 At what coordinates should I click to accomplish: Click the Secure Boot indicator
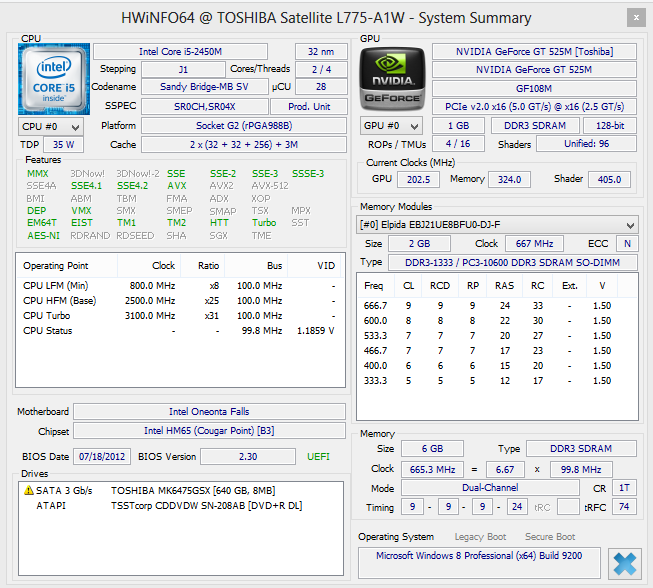pyautogui.click(x=550, y=537)
